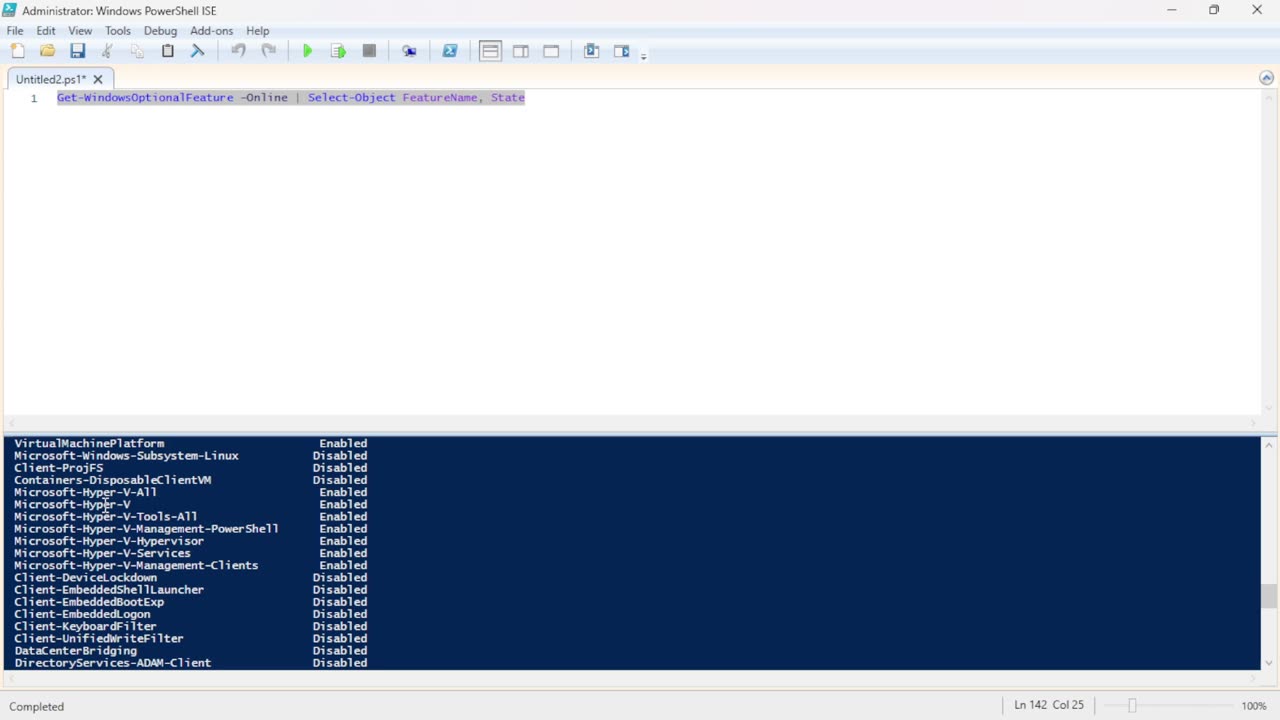Copy selection using toolbar copy icon

137,51
